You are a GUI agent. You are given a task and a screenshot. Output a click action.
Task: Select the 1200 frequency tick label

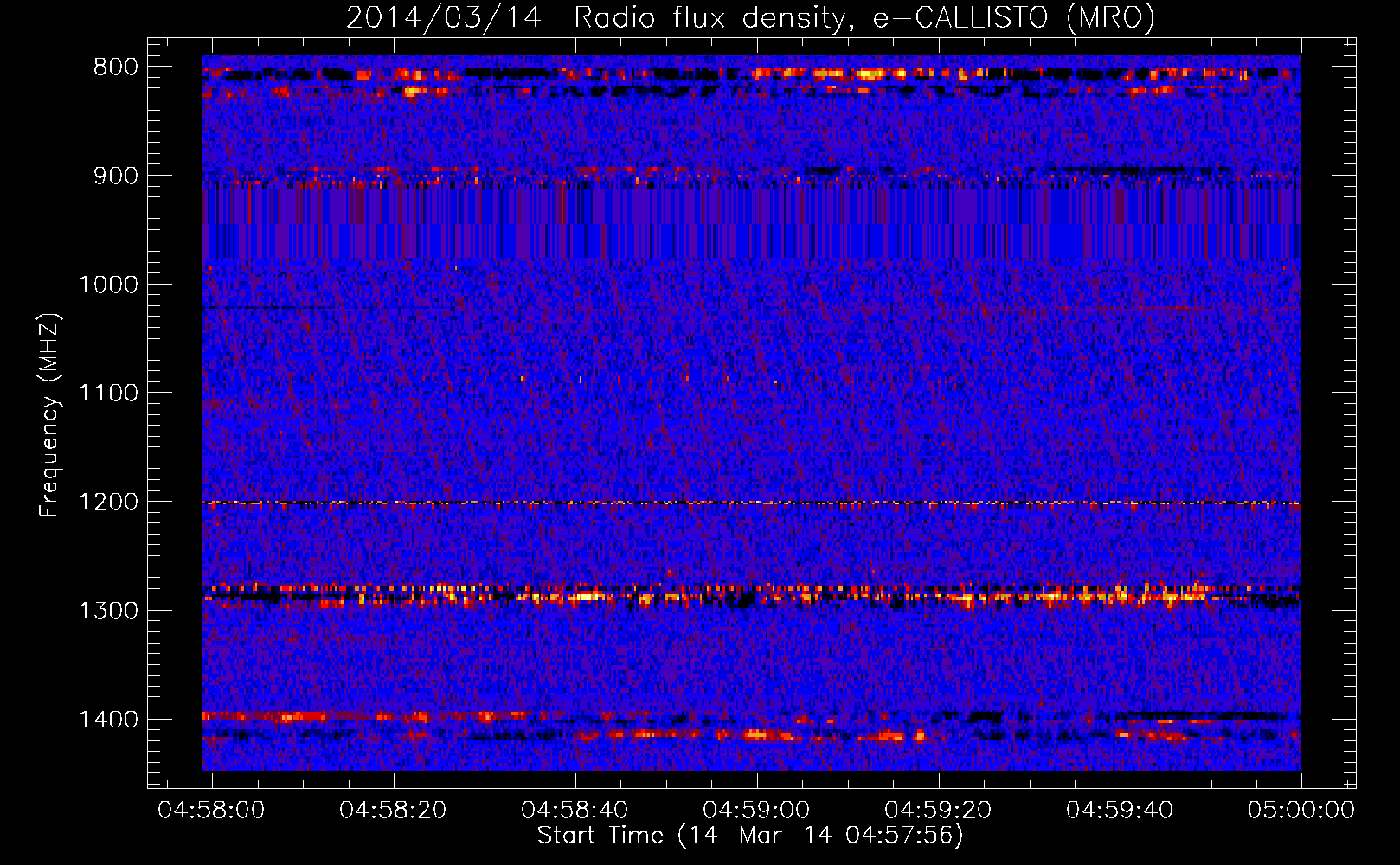(x=108, y=502)
